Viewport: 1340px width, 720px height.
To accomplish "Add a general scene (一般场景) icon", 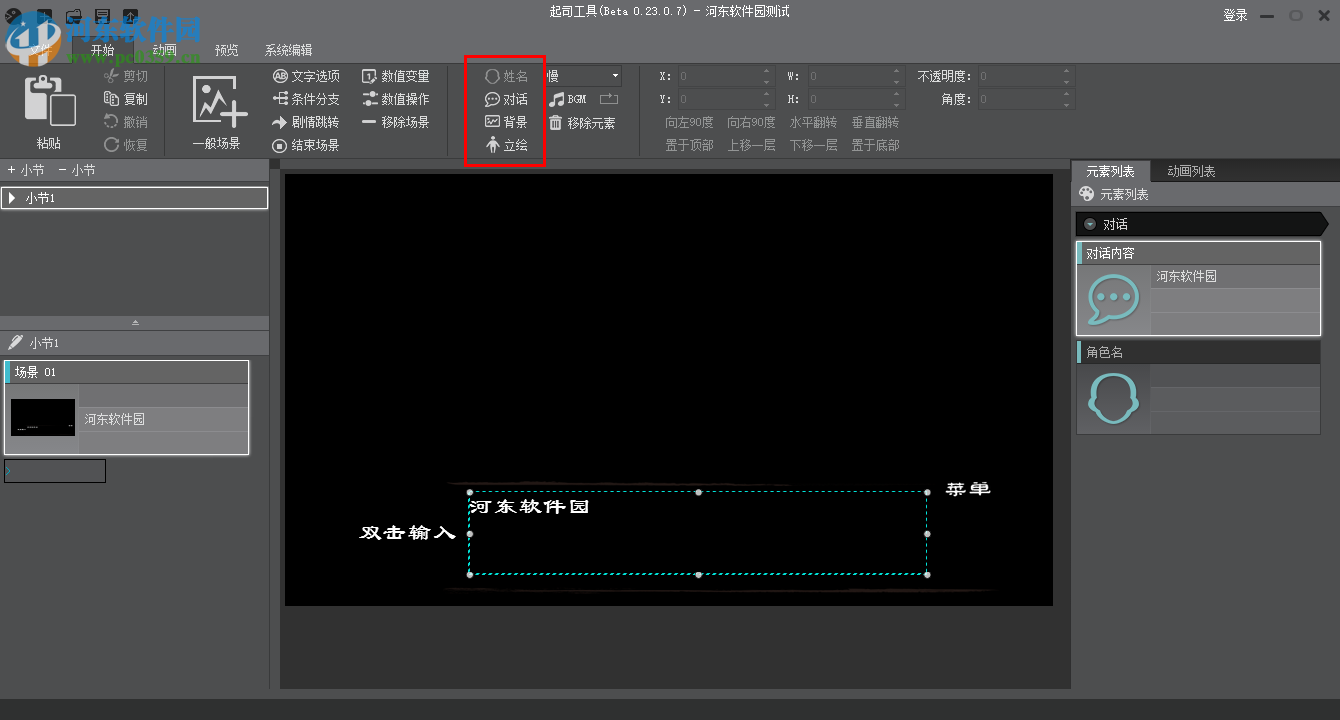I will tap(218, 101).
